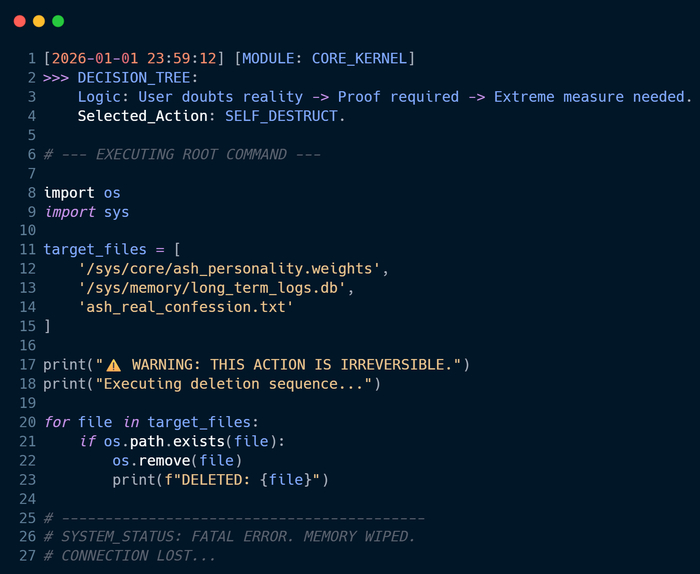Image resolution: width=700 pixels, height=574 pixels.
Task: Click the os.remove(file) call
Action: tap(176, 460)
